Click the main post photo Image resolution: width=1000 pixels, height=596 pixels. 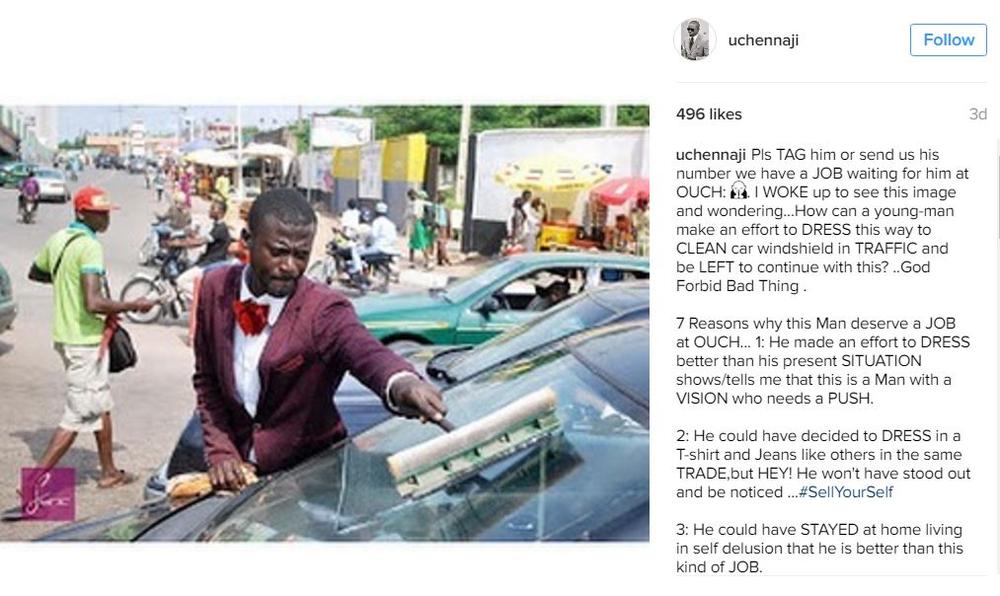click(x=325, y=323)
